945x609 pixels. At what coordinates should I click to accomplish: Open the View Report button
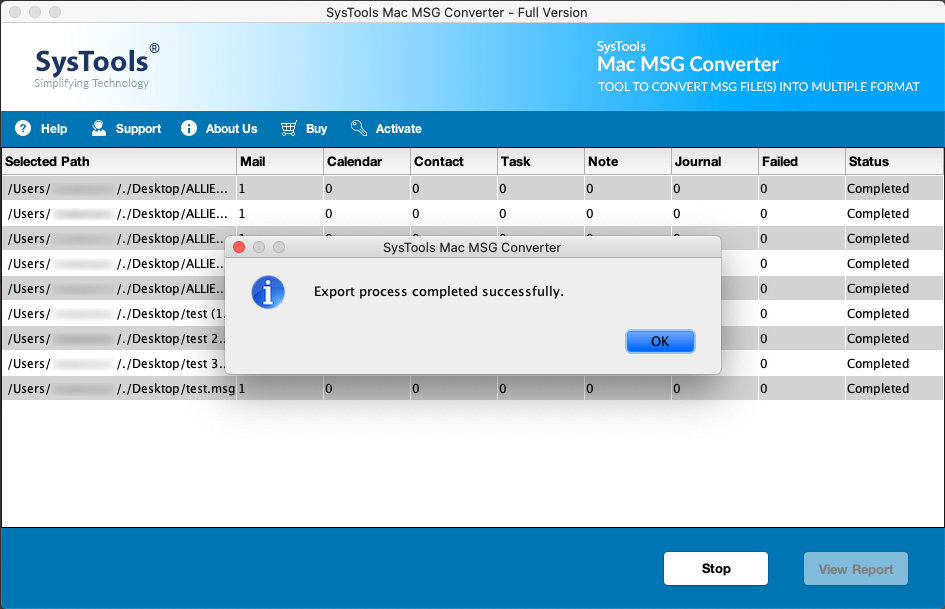point(856,569)
